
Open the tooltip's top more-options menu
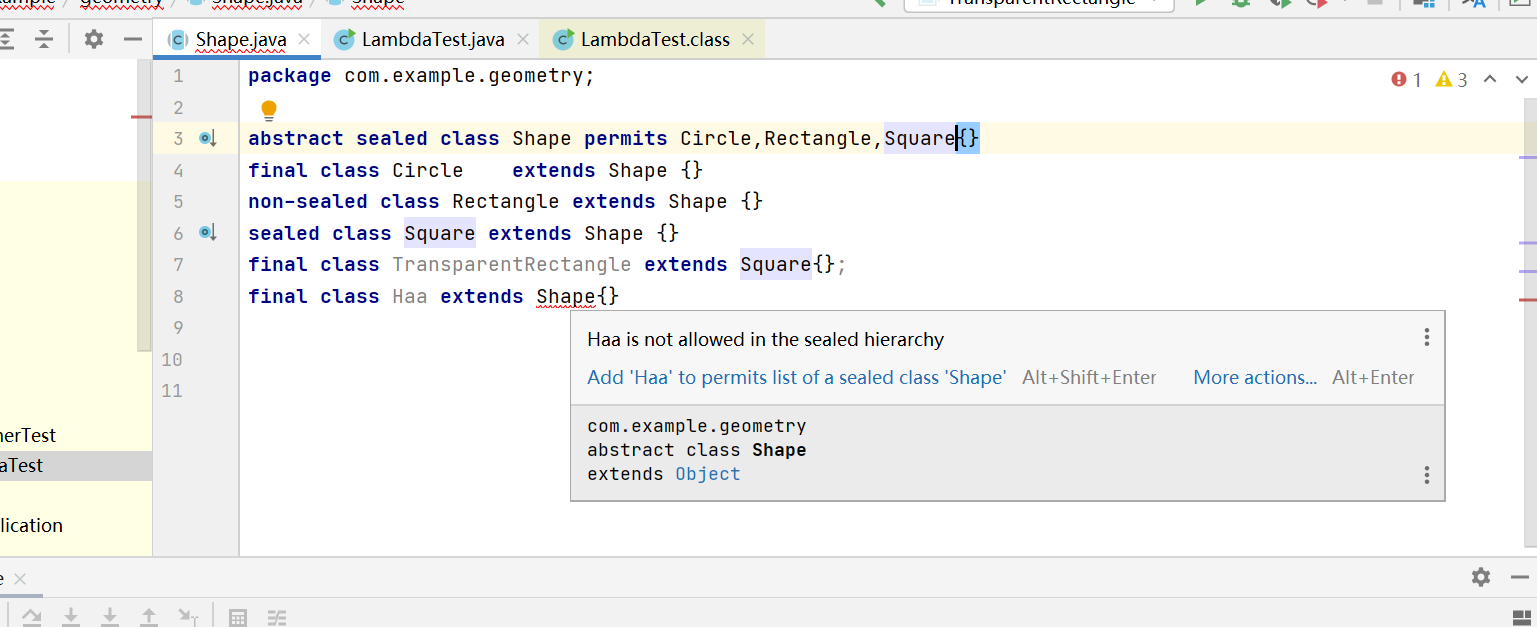point(1427,338)
